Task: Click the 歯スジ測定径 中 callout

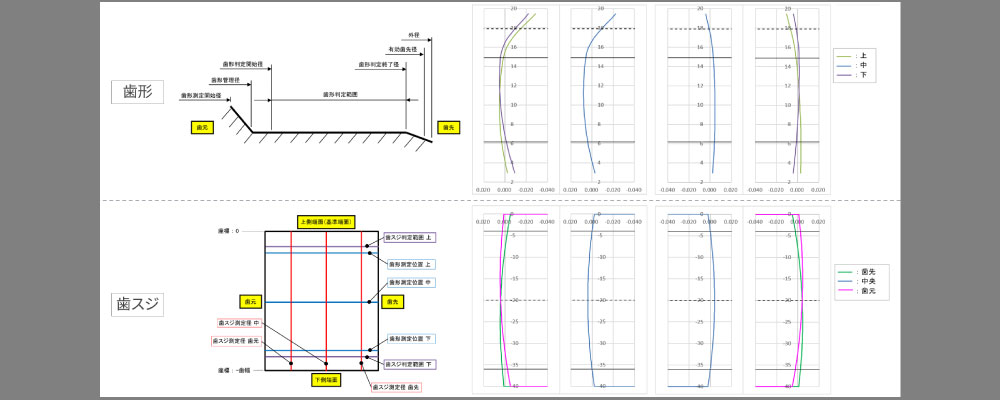Action: (x=240, y=323)
